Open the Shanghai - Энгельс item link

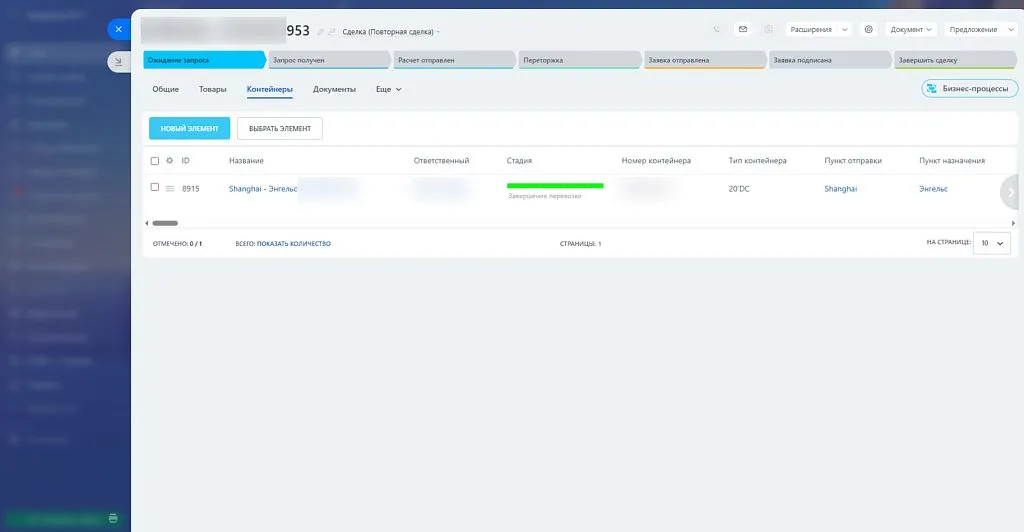tap(263, 189)
